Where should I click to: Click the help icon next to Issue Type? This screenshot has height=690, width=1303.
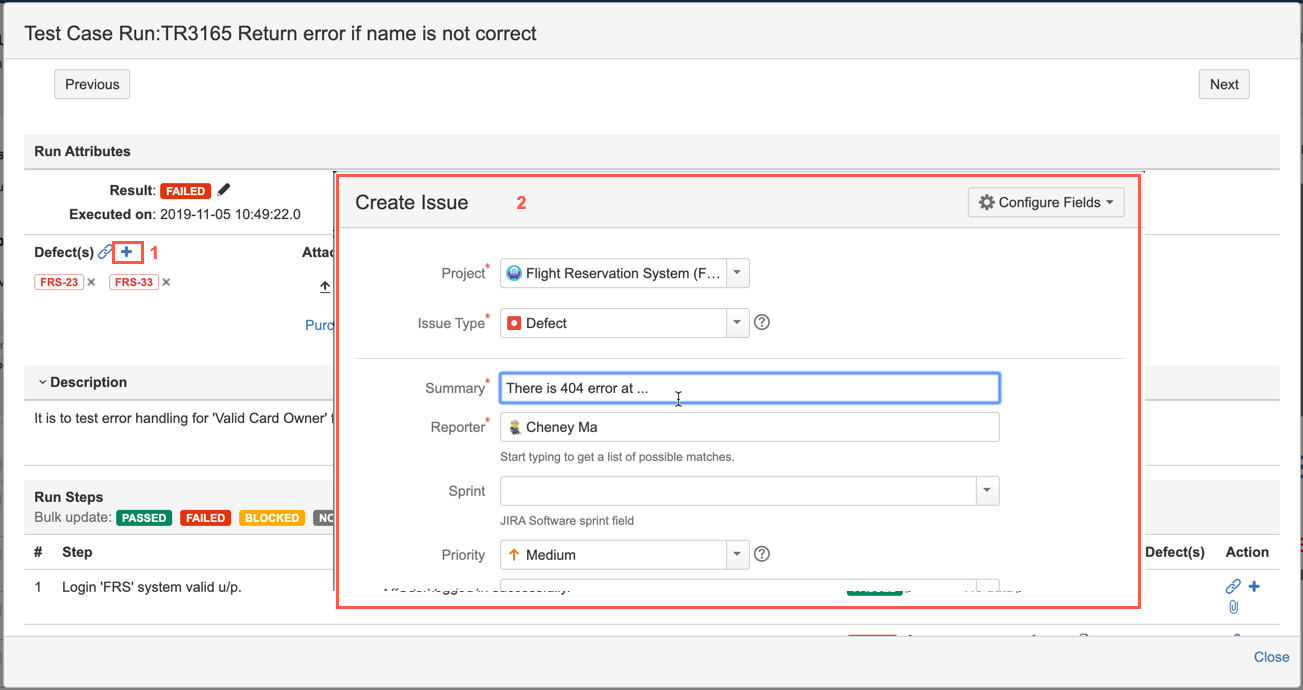[x=762, y=323]
